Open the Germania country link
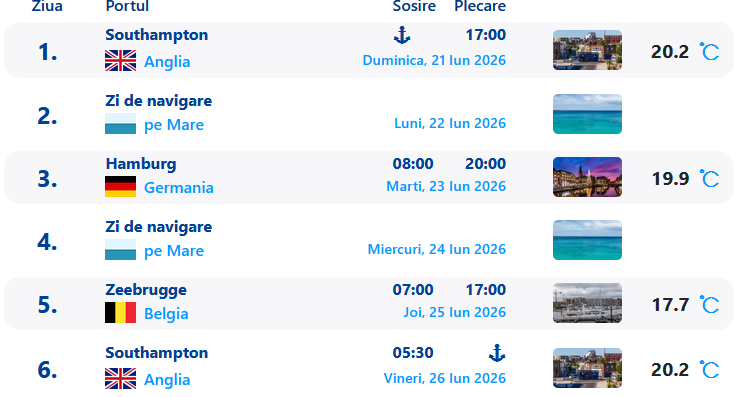 [179, 188]
